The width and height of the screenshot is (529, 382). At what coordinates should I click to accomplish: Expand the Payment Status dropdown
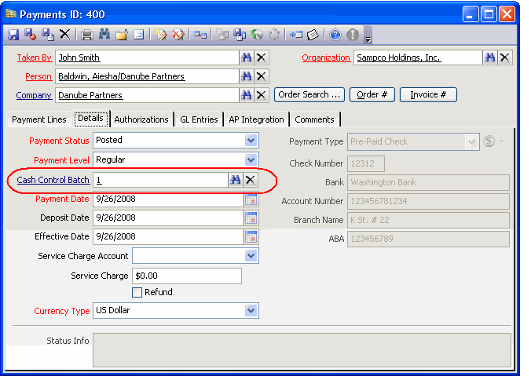251,140
